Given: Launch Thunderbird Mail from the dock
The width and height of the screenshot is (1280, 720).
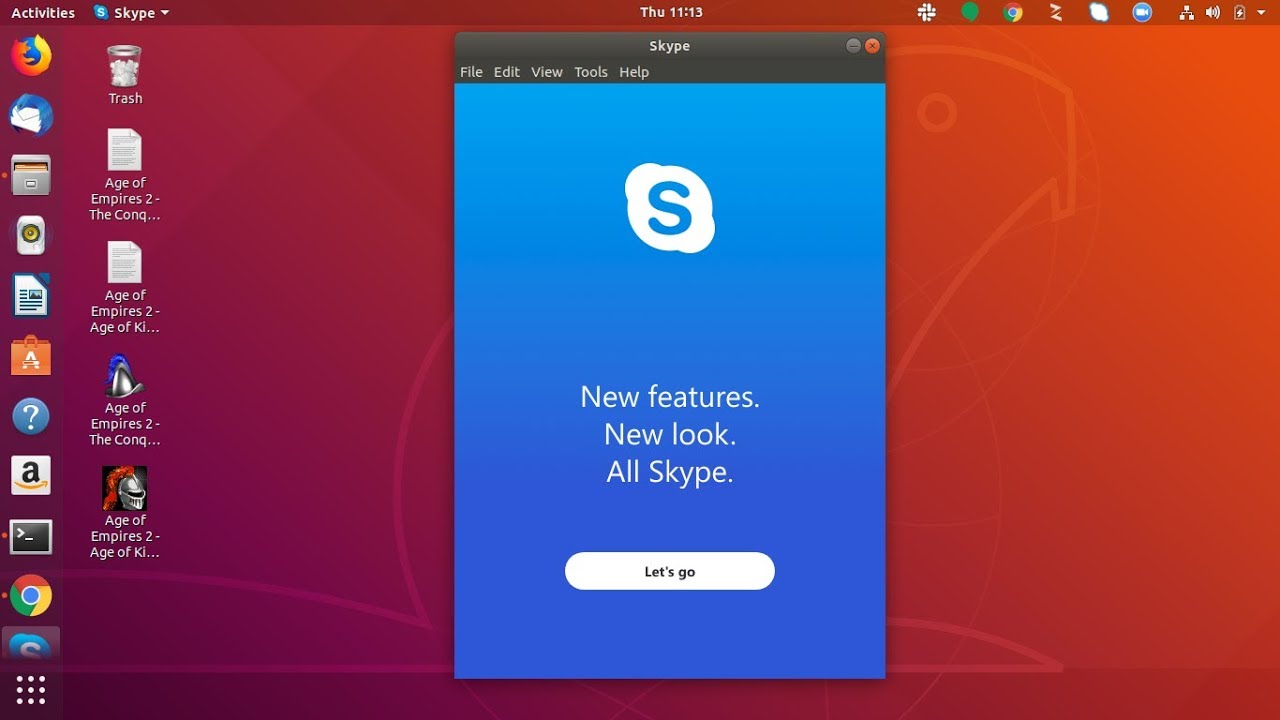Looking at the screenshot, I should point(31,115).
